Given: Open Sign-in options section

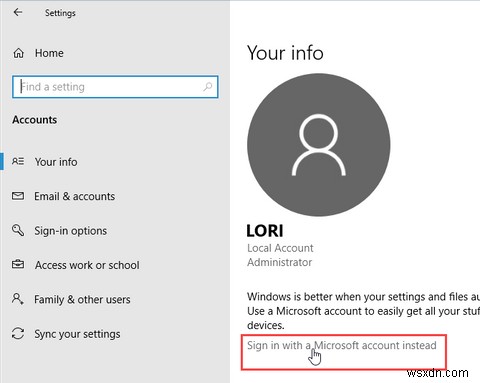Looking at the screenshot, I should (71, 231).
